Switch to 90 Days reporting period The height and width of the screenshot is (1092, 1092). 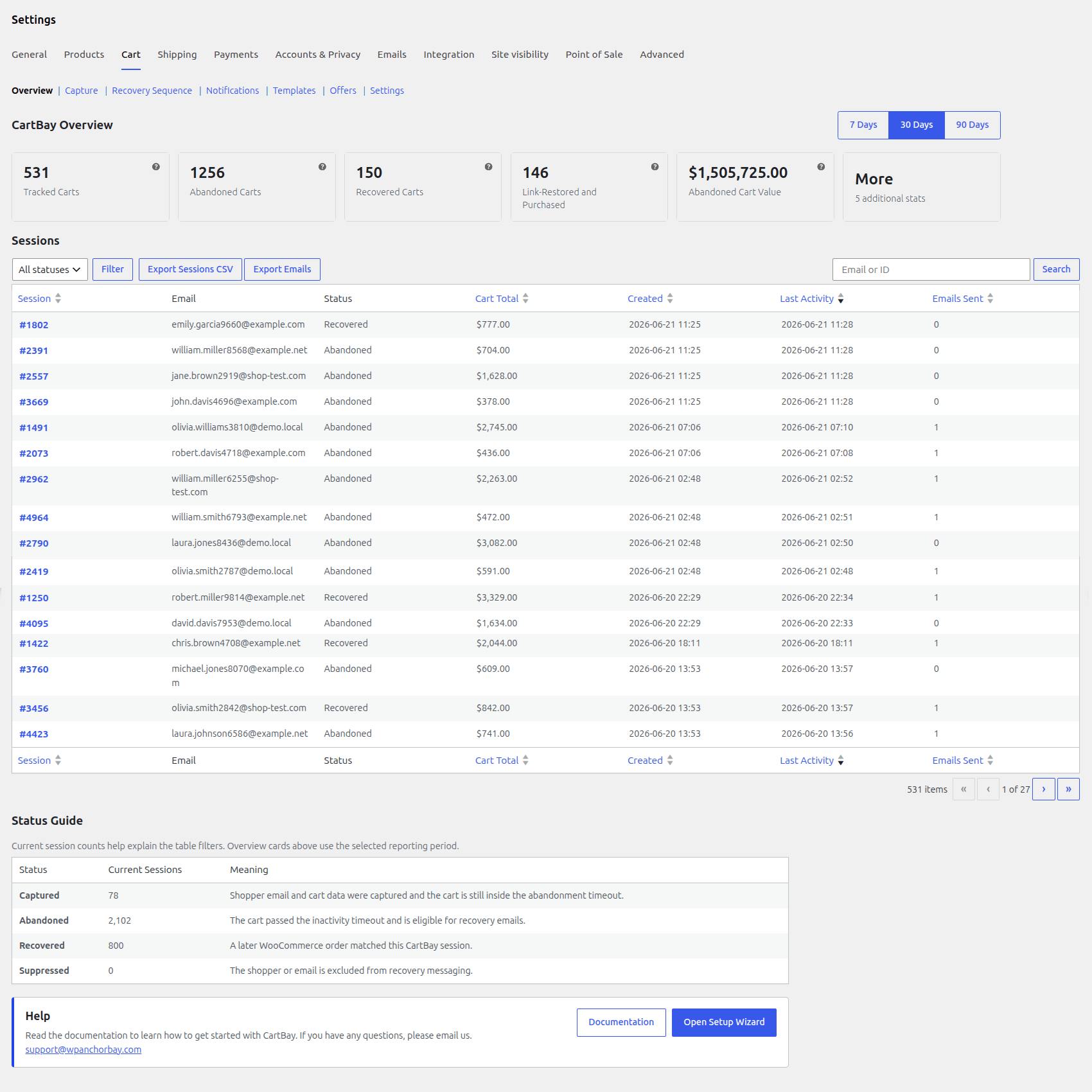pos(973,125)
